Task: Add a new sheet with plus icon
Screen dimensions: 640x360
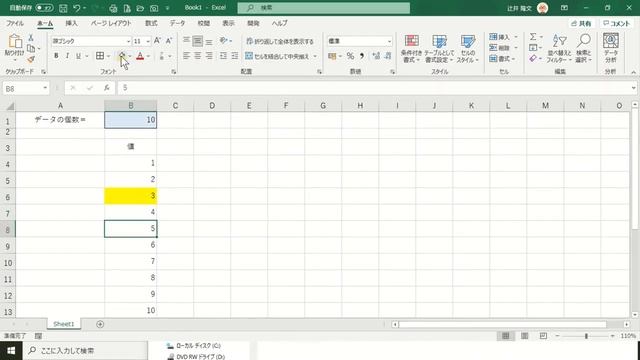Action: click(x=100, y=324)
